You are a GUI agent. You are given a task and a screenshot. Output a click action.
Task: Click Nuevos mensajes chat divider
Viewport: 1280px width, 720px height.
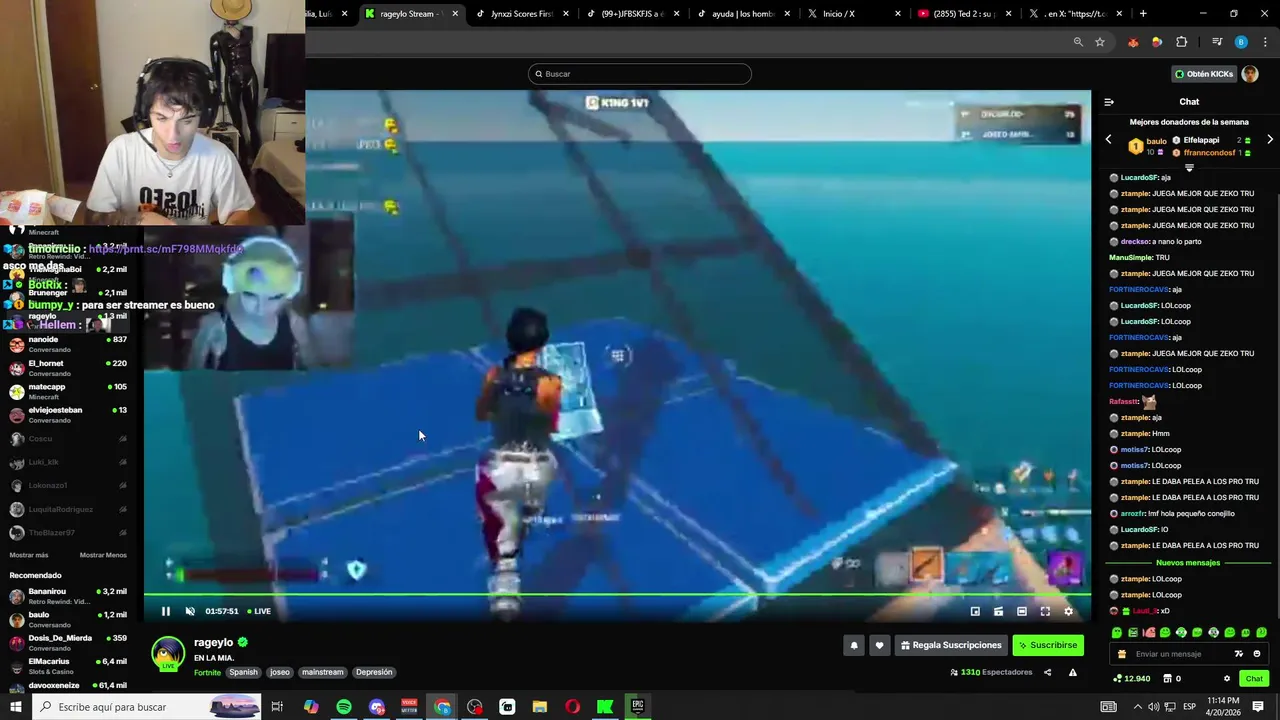pyautogui.click(x=1188, y=562)
